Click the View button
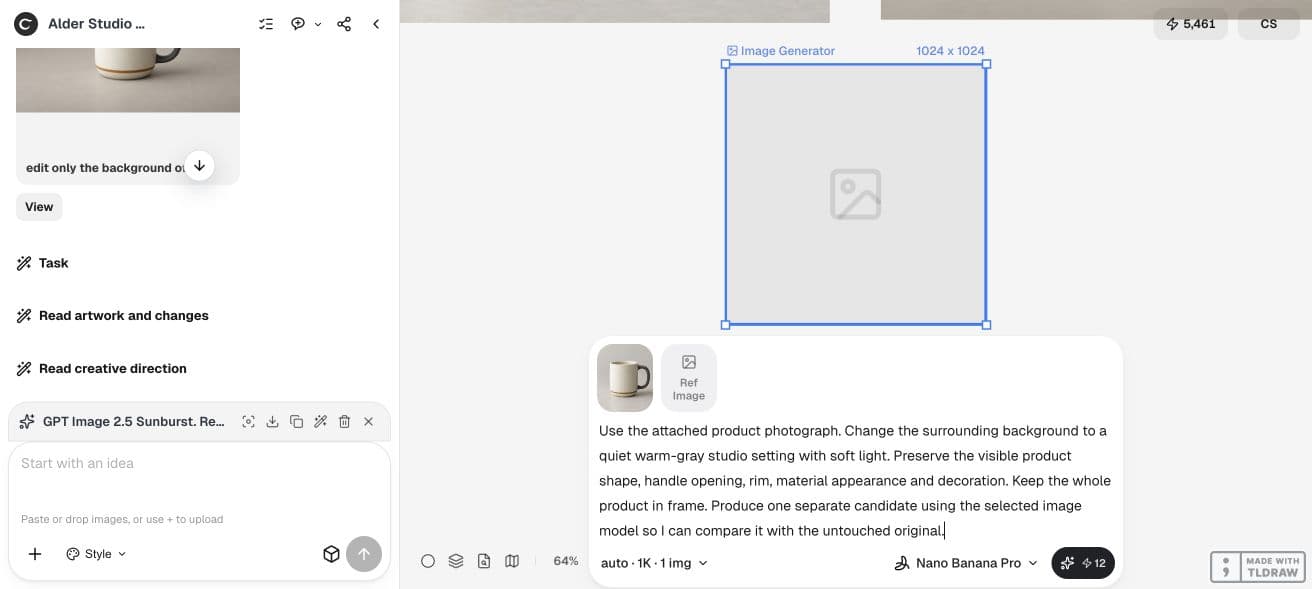The width and height of the screenshot is (1312, 589). tap(39, 207)
